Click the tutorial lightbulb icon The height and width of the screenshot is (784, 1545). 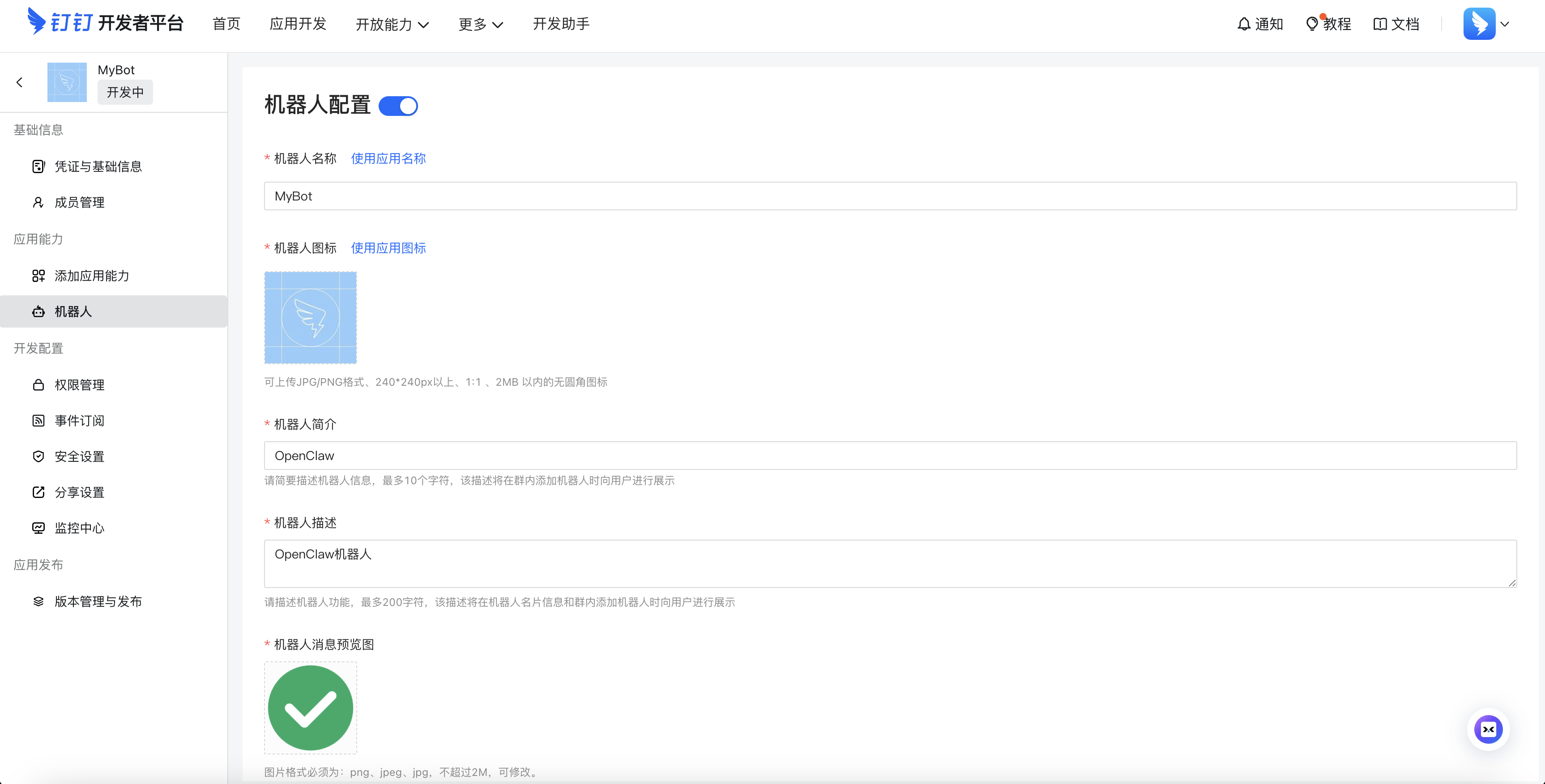coord(1312,24)
